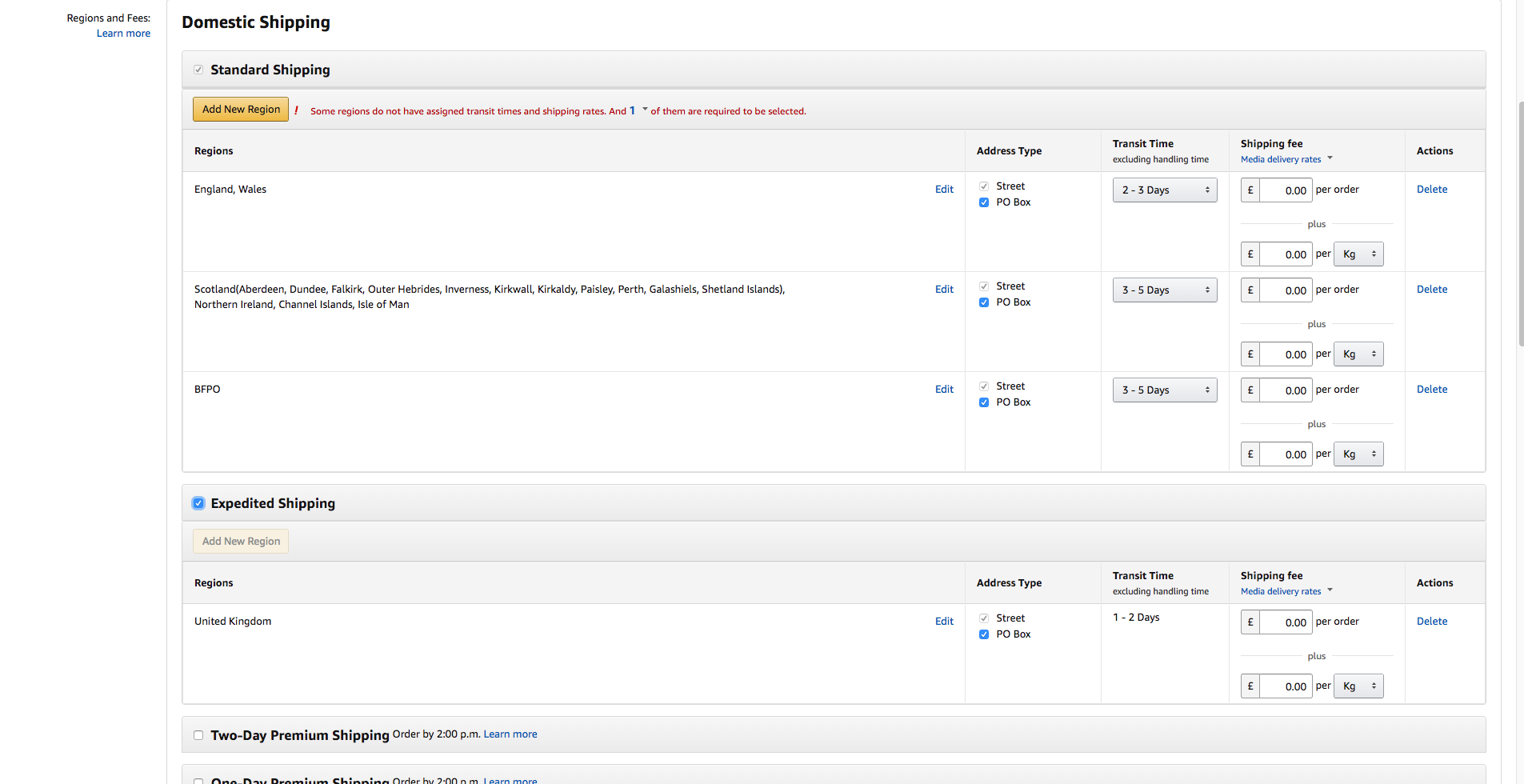Click Add New Region under Expedited Shipping
This screenshot has width=1524, height=784.
[x=241, y=542]
